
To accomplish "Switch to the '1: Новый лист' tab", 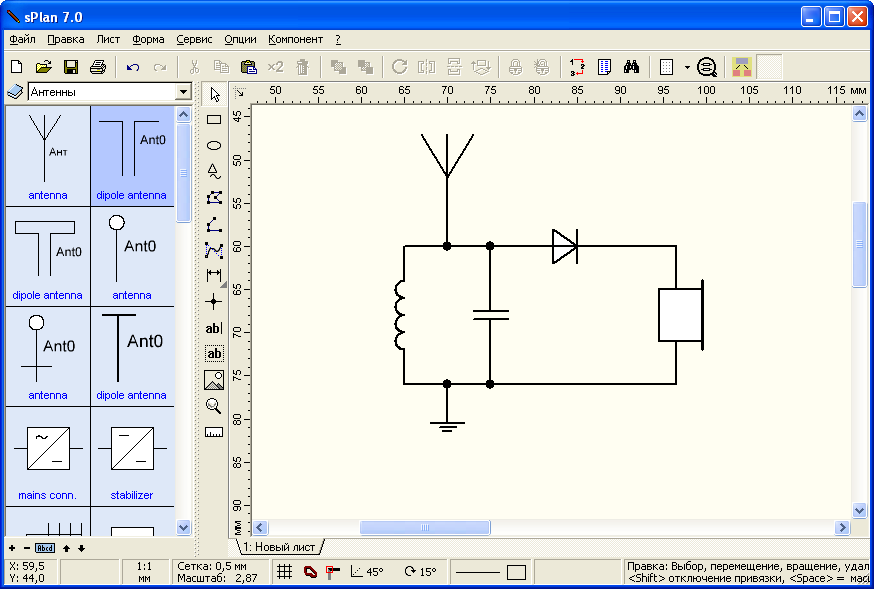I will point(279,547).
